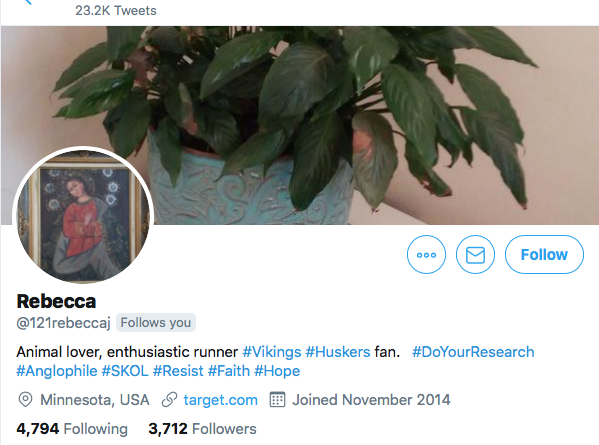Click the location pin icon near Minnesota
599x445 pixels.
pos(25,400)
